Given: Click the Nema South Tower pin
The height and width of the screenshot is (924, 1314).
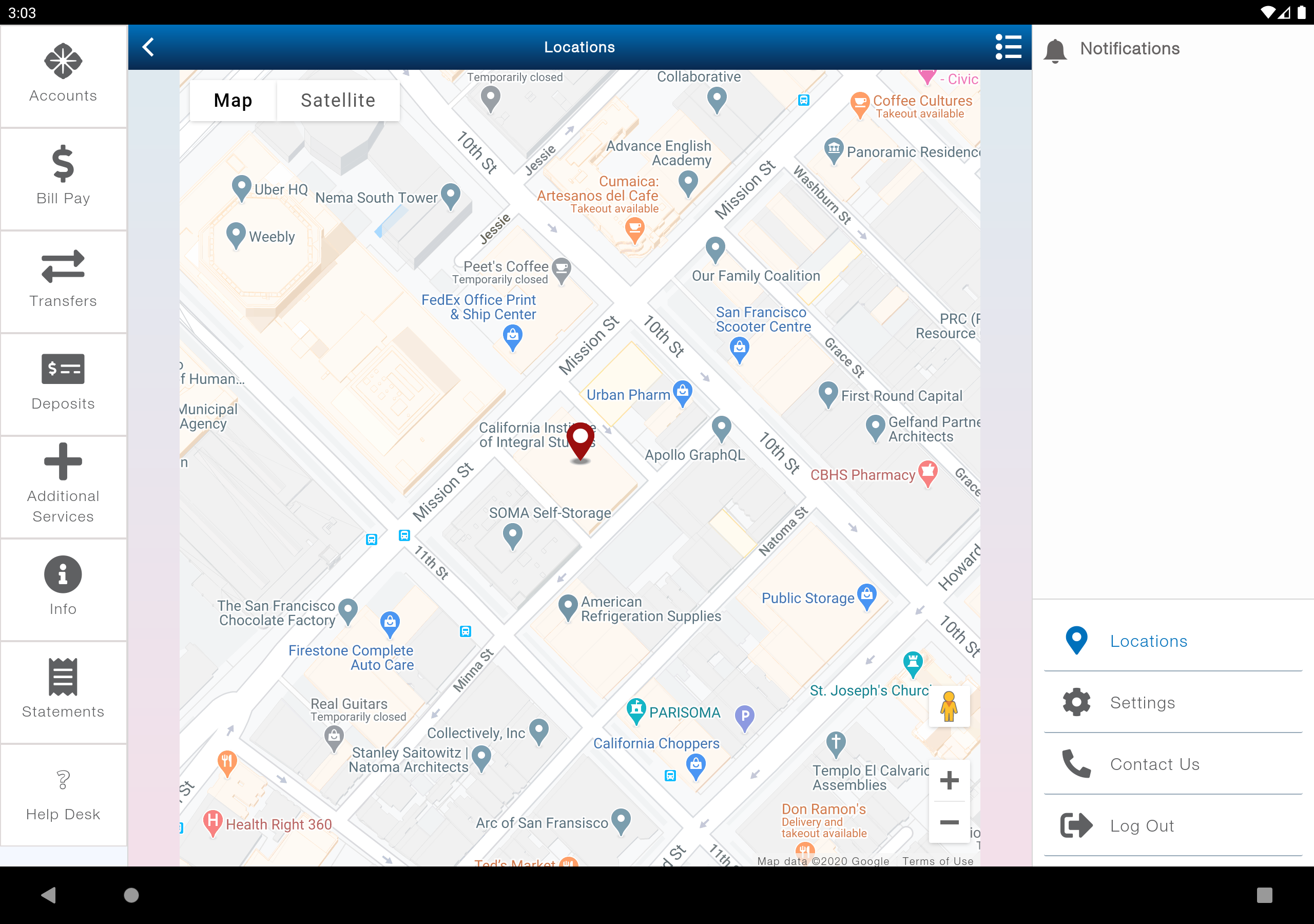Looking at the screenshot, I should [451, 196].
